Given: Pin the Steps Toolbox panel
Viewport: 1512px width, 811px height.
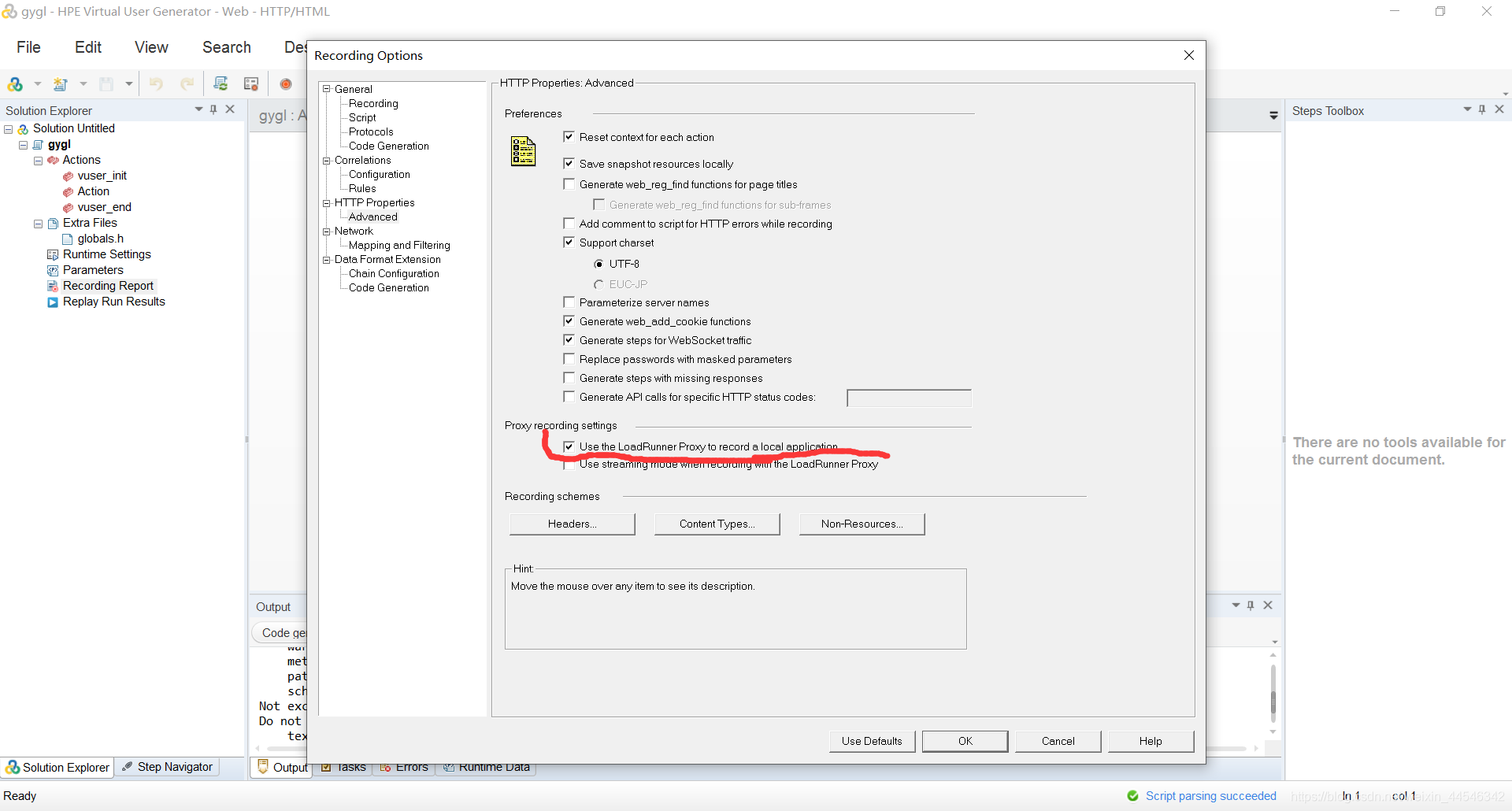Looking at the screenshot, I should click(1482, 109).
